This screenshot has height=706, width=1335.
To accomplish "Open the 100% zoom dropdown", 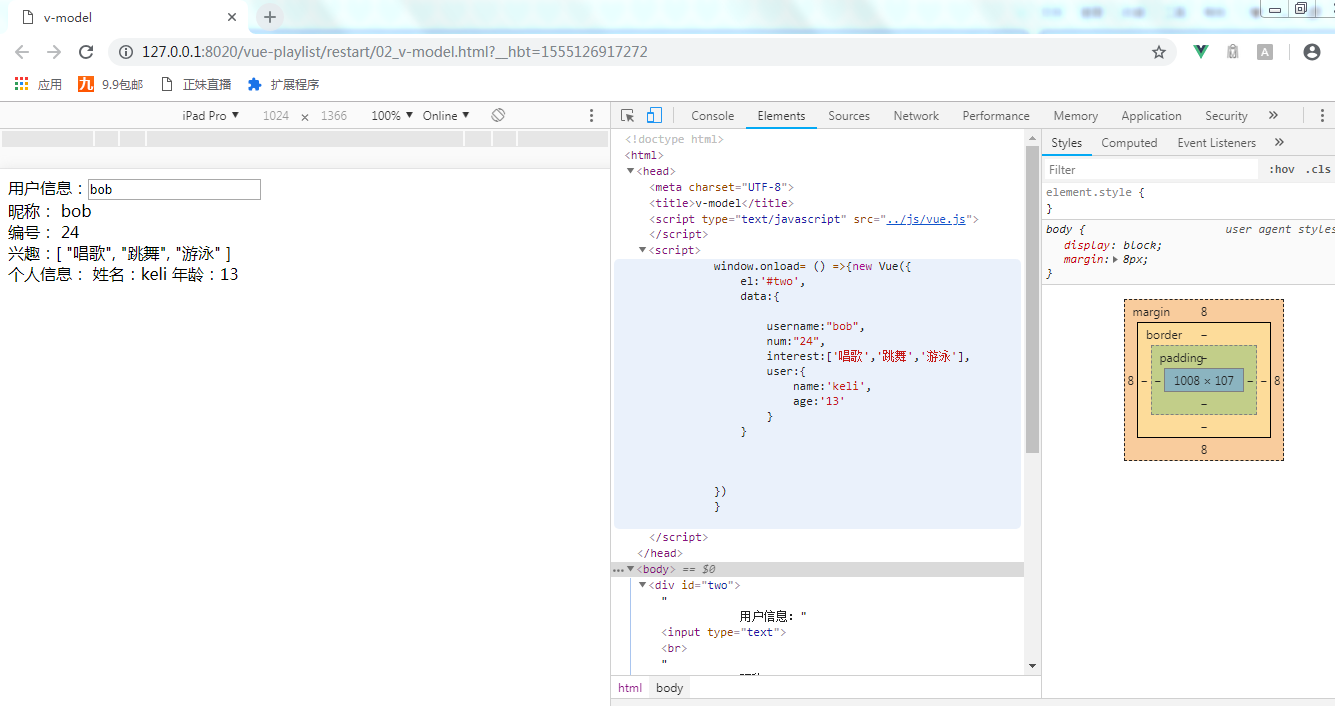I will (x=392, y=116).
